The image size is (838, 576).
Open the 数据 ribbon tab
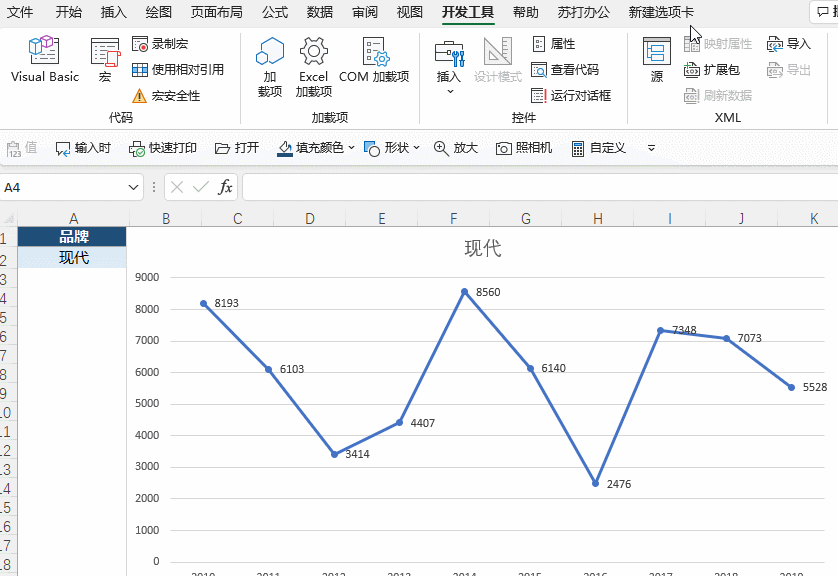[x=320, y=12]
